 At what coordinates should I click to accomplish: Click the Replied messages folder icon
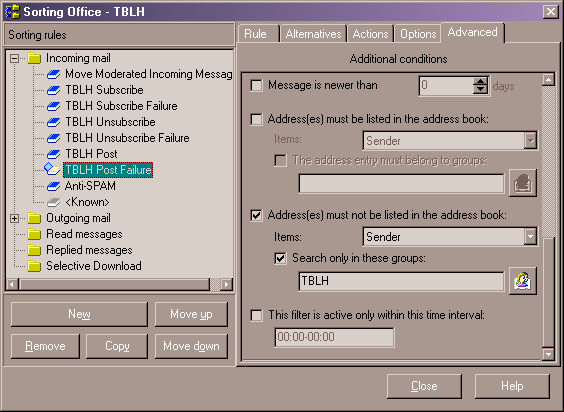(x=34, y=250)
